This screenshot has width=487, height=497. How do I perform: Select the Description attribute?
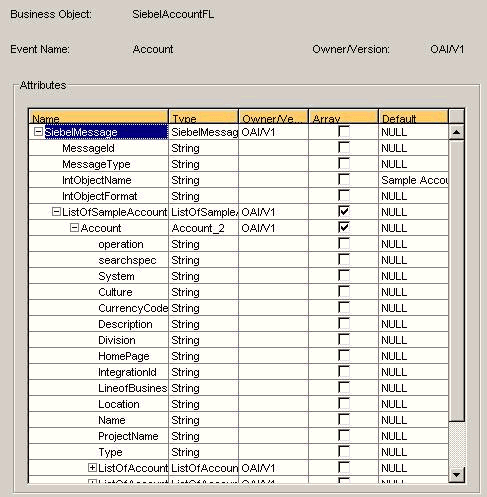click(x=125, y=324)
